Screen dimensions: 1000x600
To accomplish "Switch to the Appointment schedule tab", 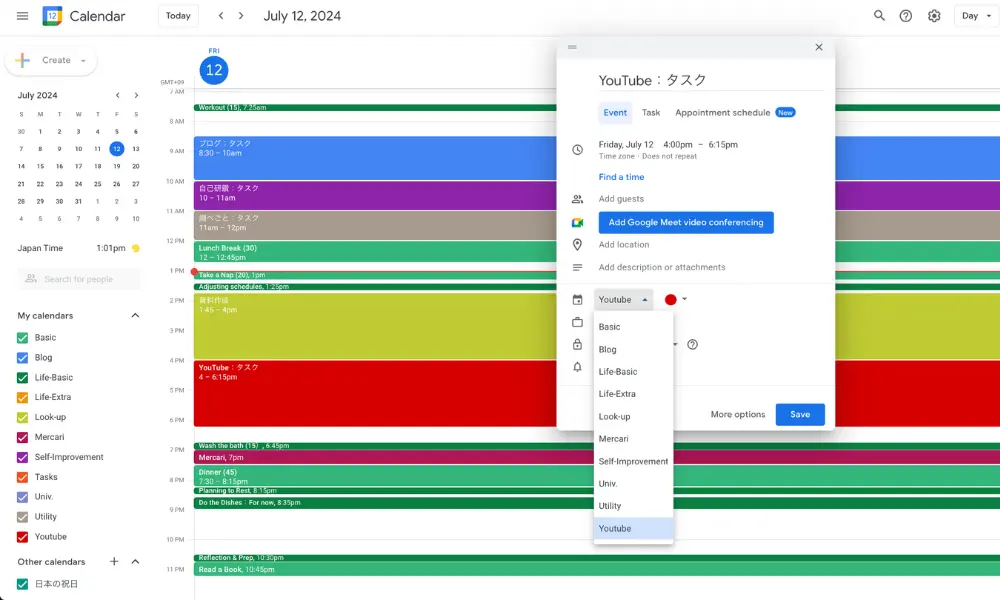I will click(x=735, y=113).
